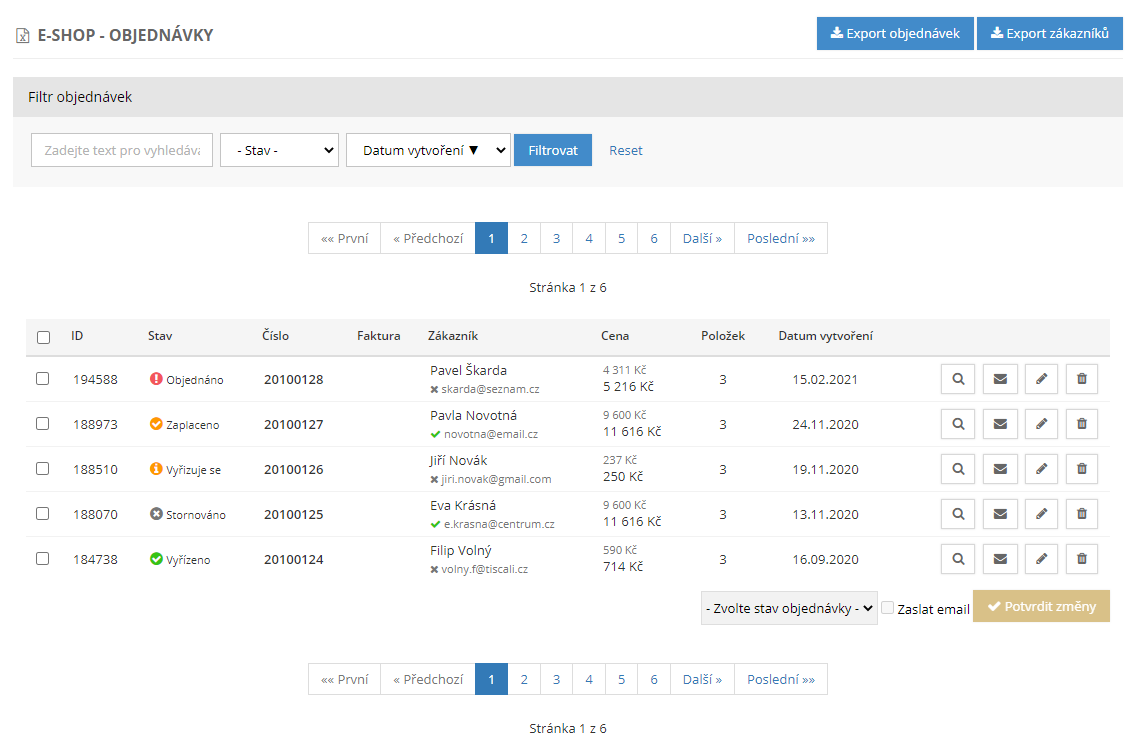Screen dimensions: 1136x748
Task: Click magnifier icon for order 194588
Action: (958, 380)
